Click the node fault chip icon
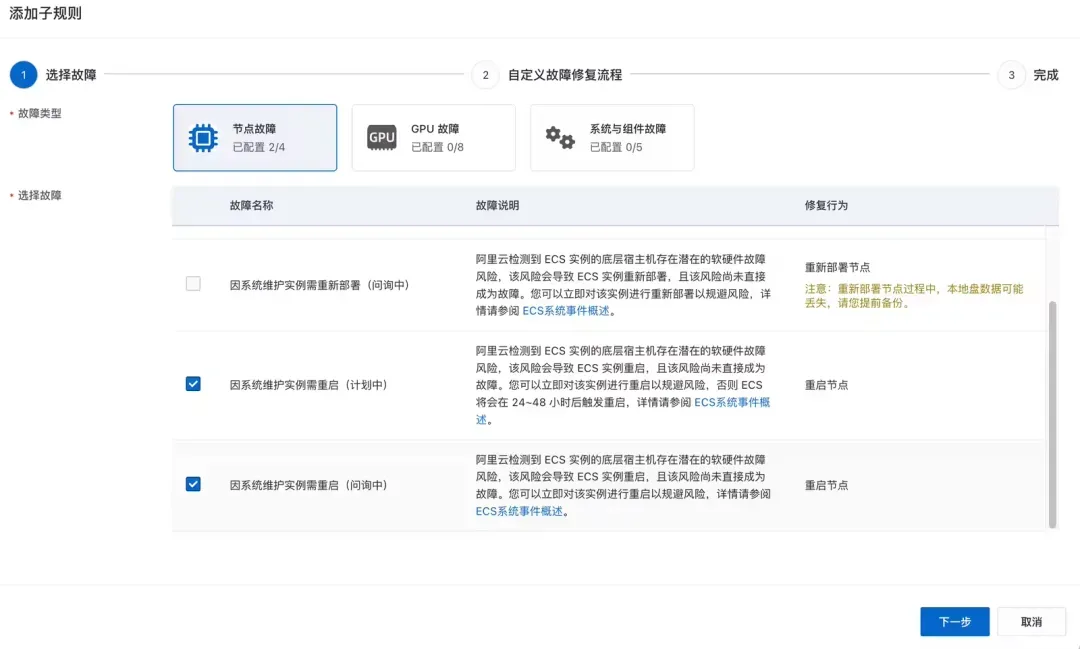The width and height of the screenshot is (1080, 649). click(203, 138)
